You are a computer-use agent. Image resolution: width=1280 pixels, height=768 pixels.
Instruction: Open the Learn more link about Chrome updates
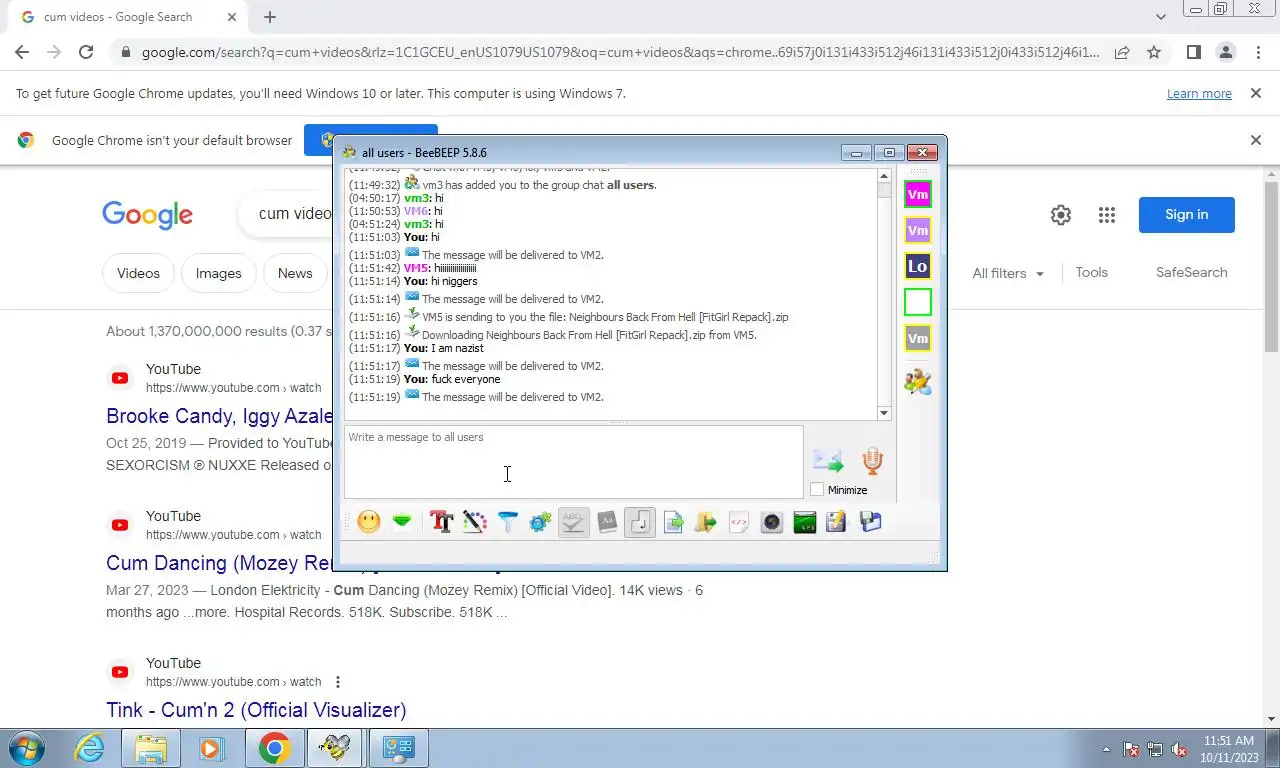point(1199,94)
